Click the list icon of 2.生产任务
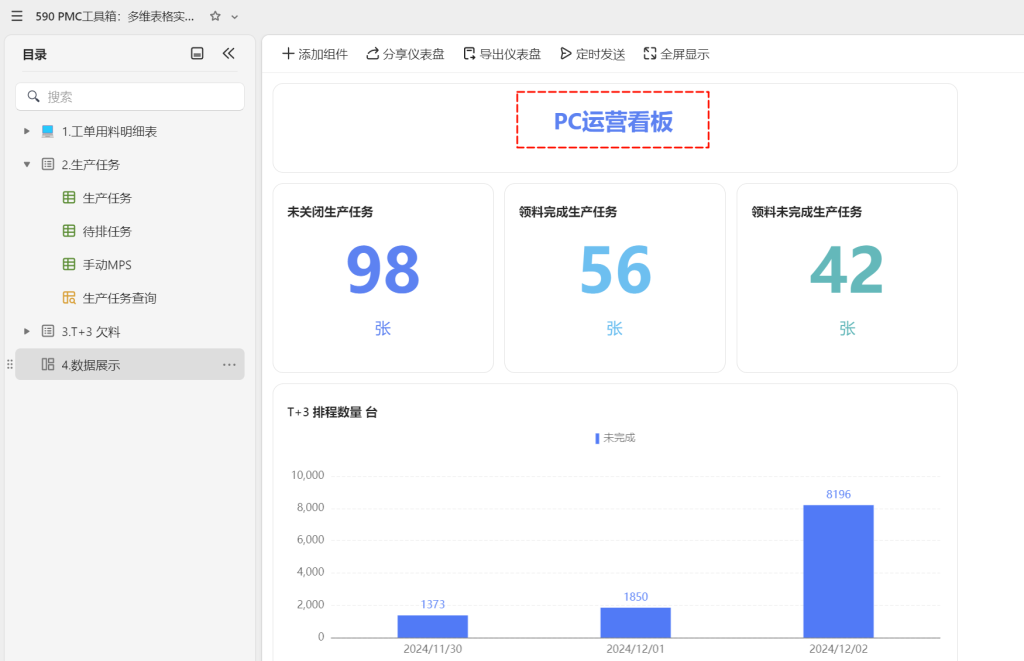The width and height of the screenshot is (1024, 661). [x=48, y=164]
